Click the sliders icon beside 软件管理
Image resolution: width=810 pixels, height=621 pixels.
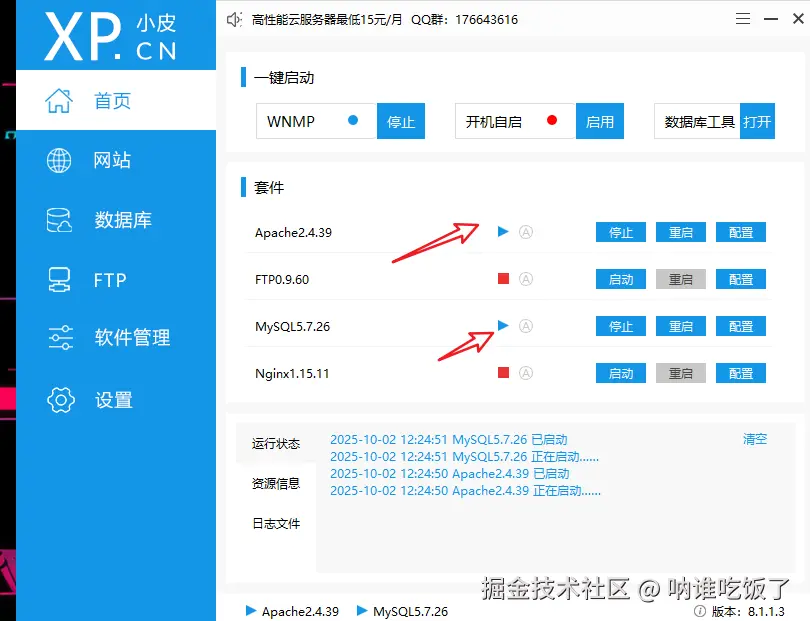(60, 337)
